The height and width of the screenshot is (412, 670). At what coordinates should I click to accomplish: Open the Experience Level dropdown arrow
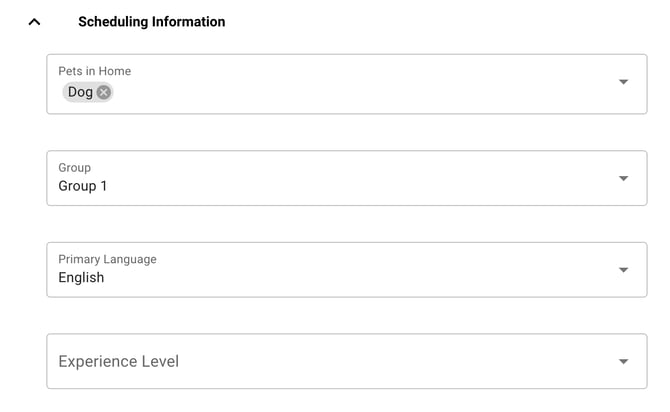[x=623, y=361]
